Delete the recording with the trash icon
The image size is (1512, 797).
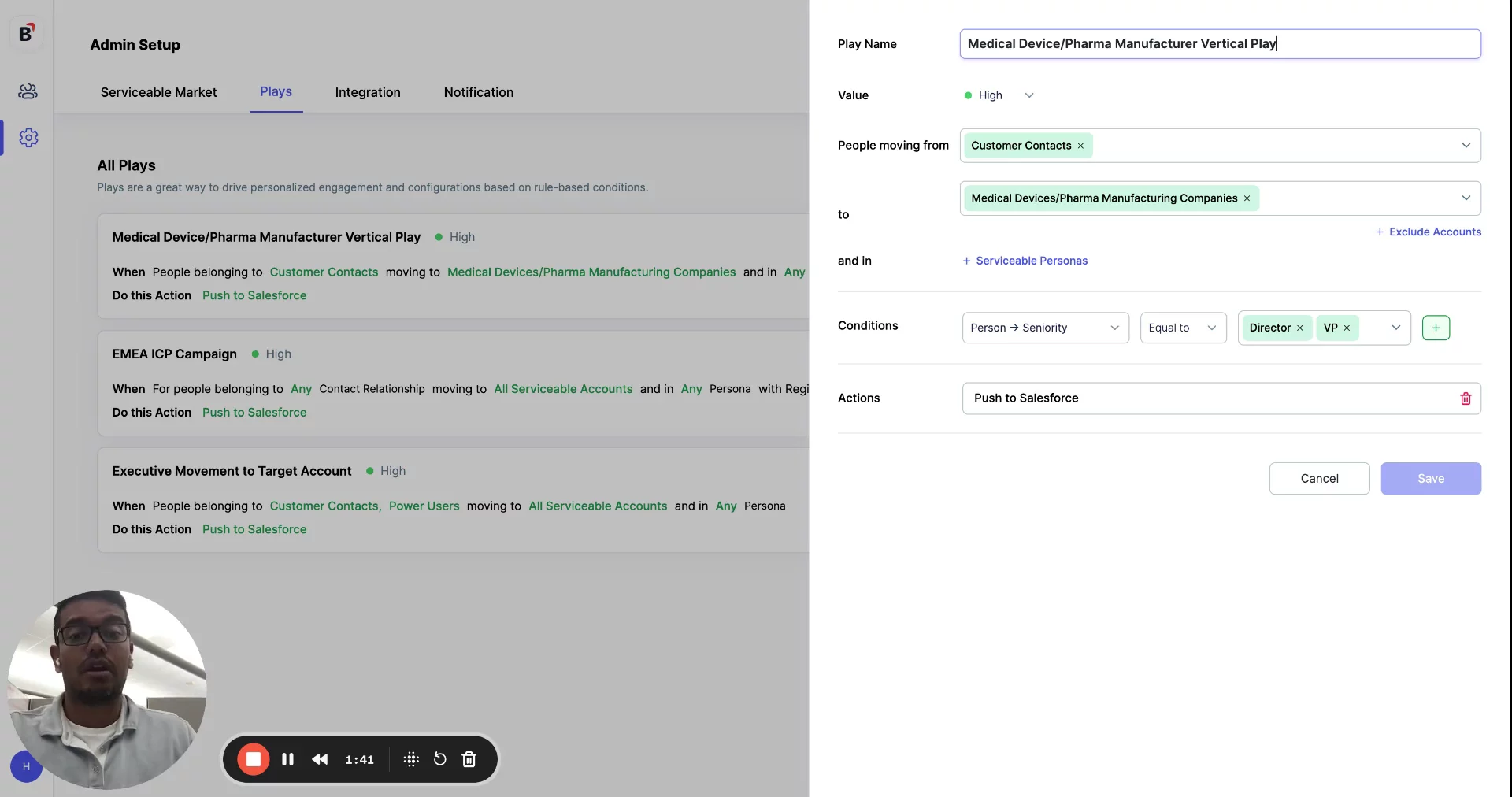[x=469, y=759]
